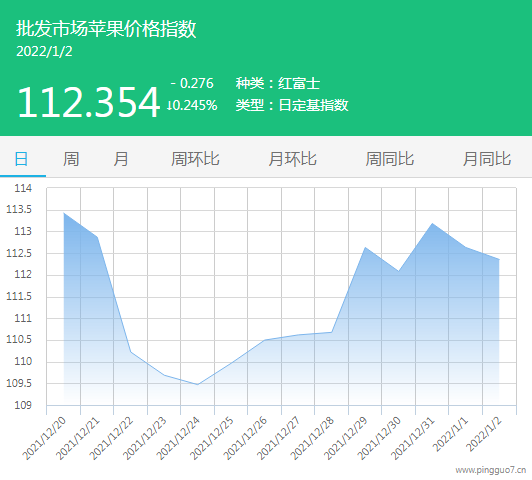This screenshot has width=532, height=480.
Task: Click the 2021/12/26 x-axis date label
Action: [x=246, y=438]
